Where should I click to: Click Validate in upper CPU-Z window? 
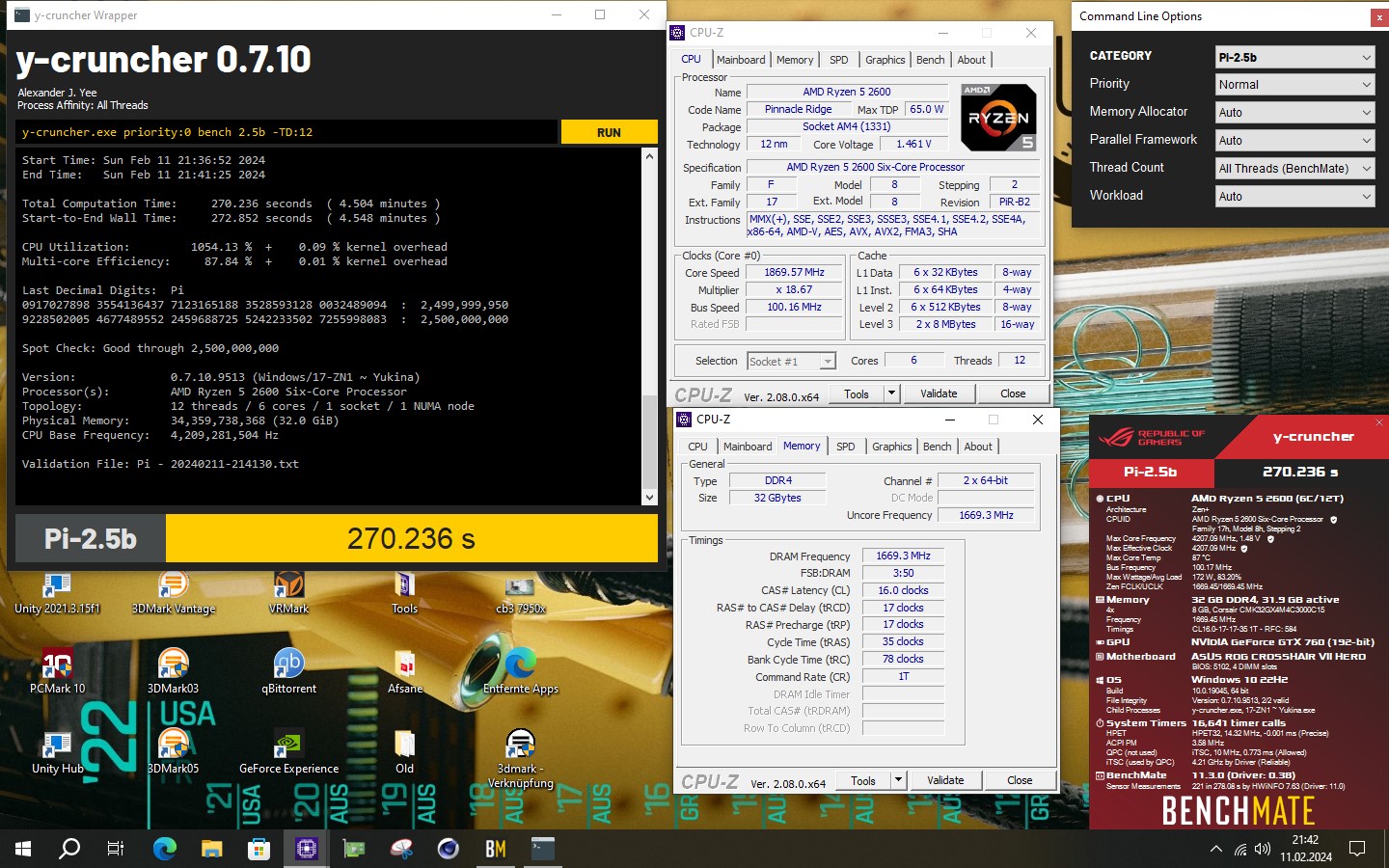939,393
